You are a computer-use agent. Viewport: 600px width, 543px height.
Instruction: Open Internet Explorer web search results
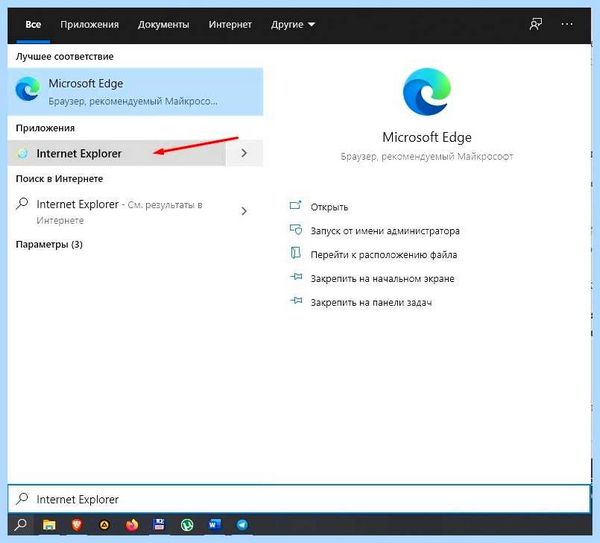[x=119, y=212]
